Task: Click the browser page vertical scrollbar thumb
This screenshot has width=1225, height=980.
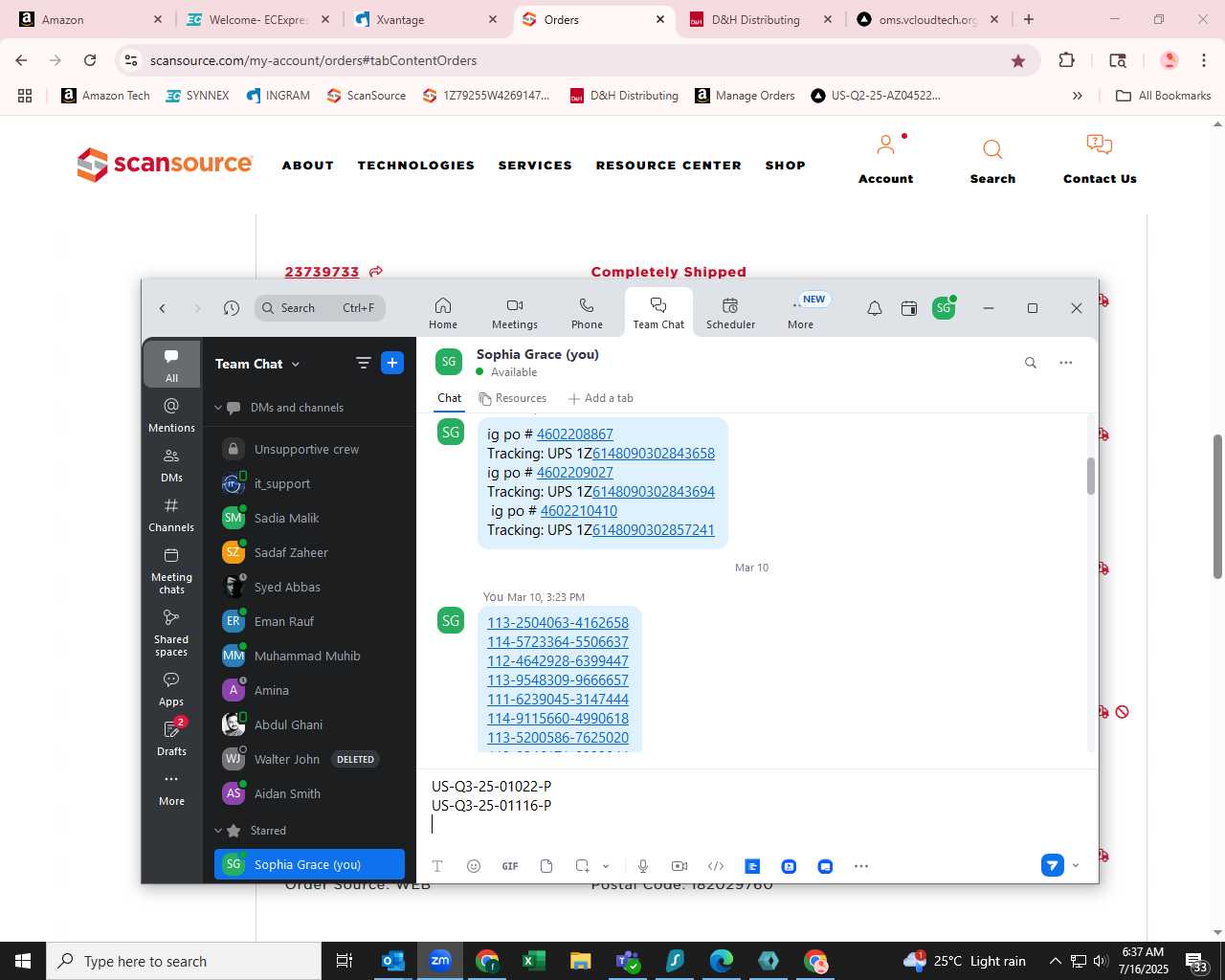Action: [x=1217, y=506]
